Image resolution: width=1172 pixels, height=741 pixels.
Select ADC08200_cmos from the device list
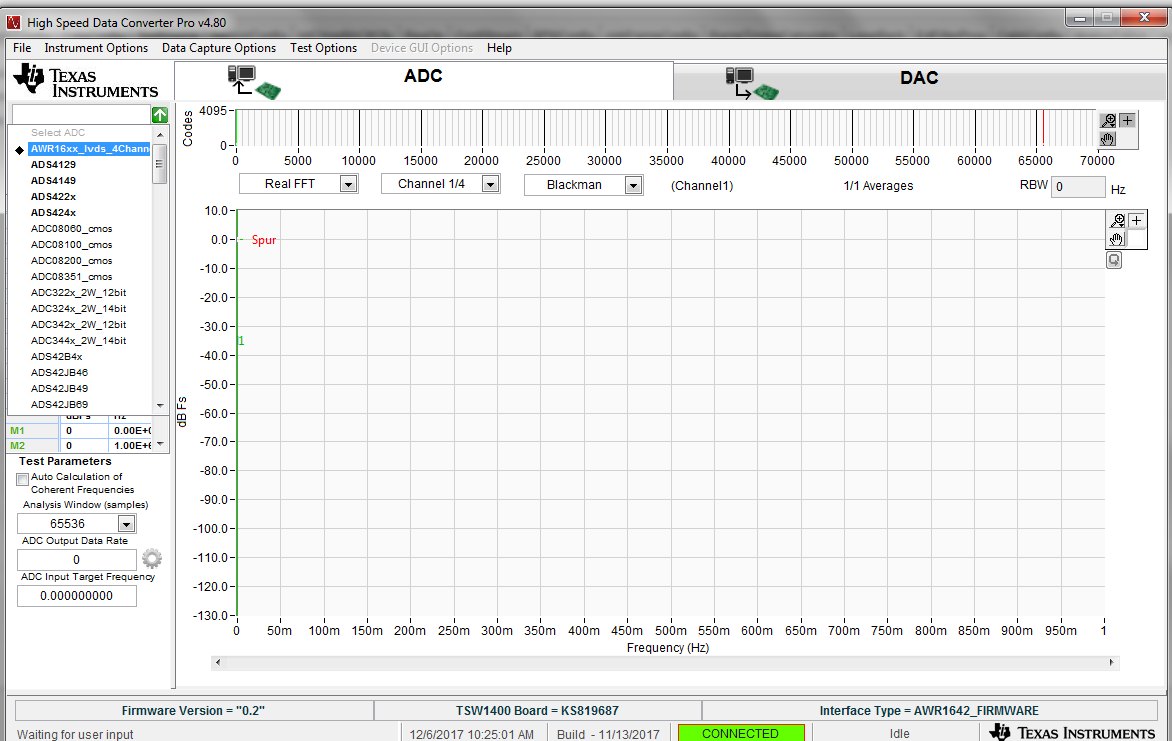point(71,261)
